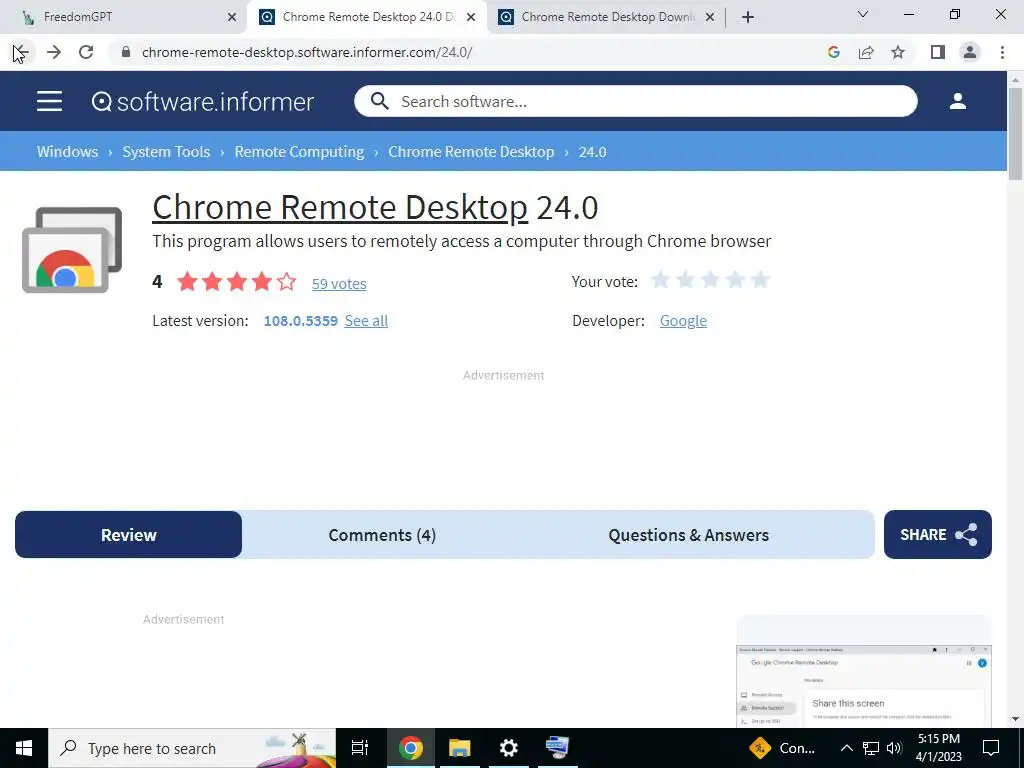
Task: Open the computer app on taskbar
Action: click(557, 748)
